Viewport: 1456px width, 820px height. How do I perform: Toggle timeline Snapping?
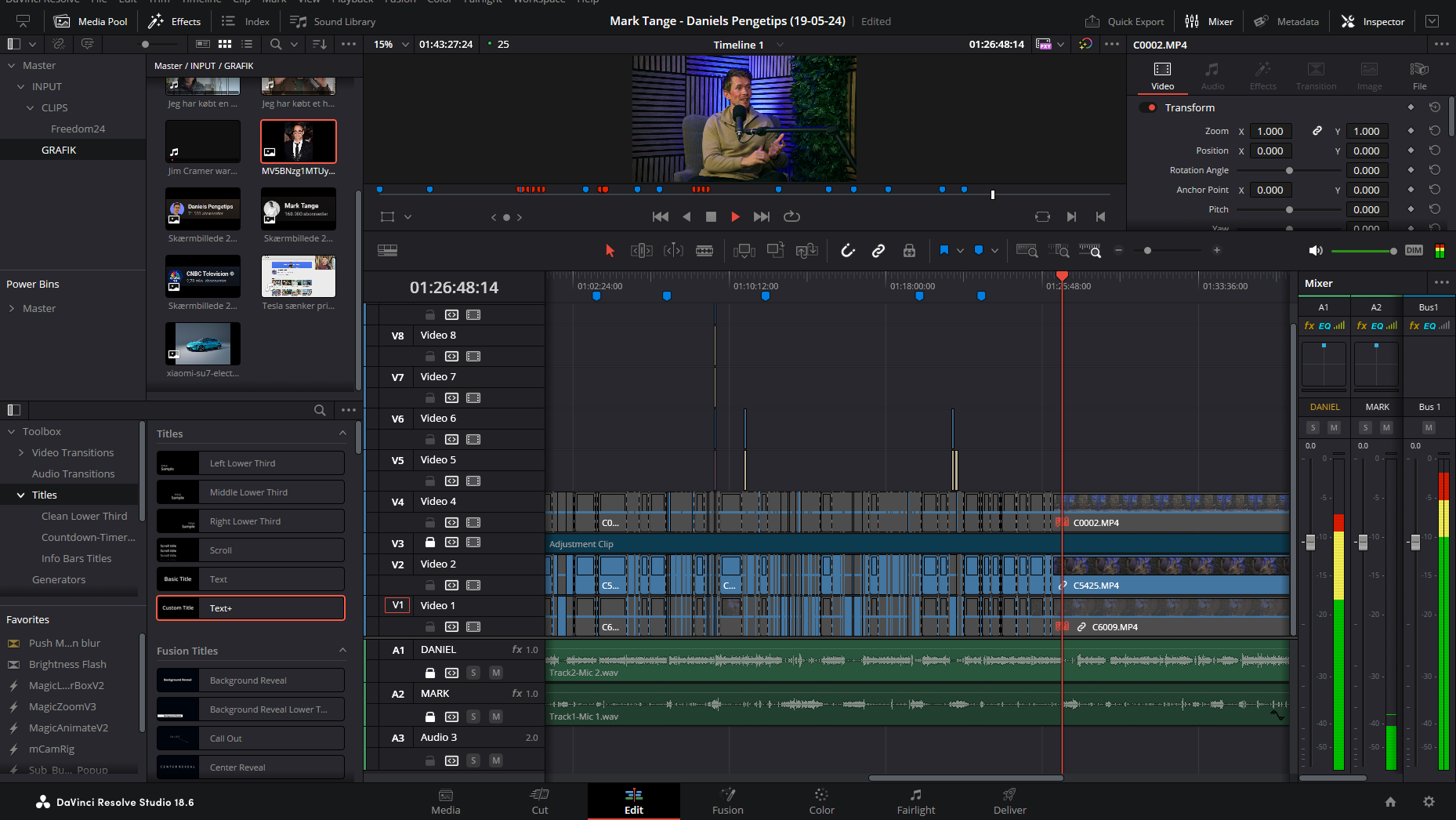[847, 250]
